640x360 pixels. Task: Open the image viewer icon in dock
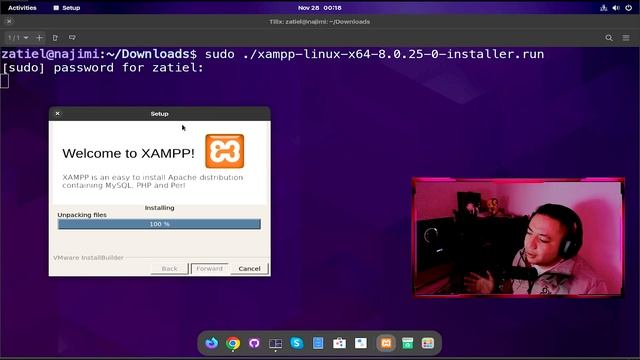click(x=361, y=343)
